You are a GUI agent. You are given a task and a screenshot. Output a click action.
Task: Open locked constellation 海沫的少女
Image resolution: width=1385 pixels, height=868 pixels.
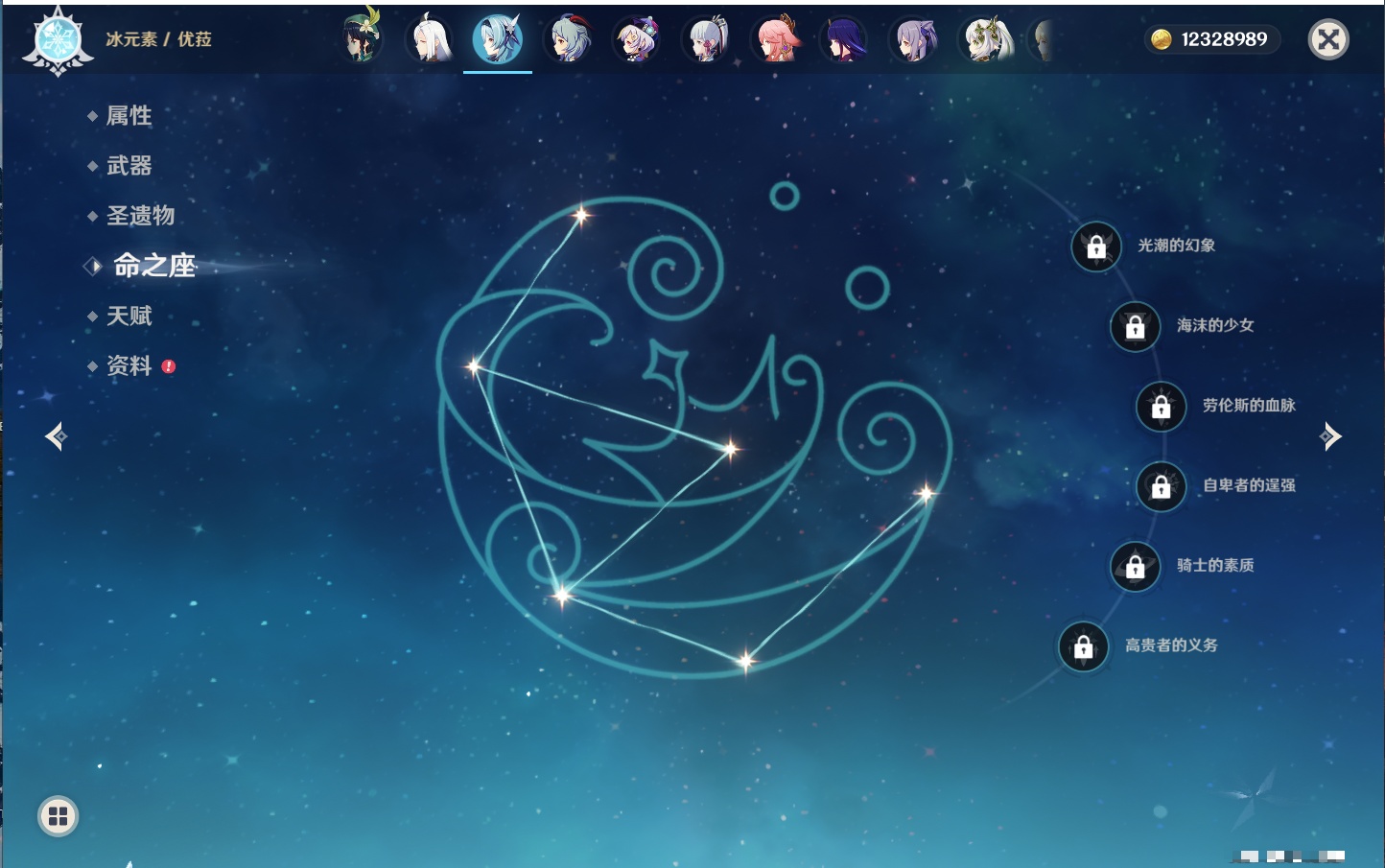tap(1136, 326)
